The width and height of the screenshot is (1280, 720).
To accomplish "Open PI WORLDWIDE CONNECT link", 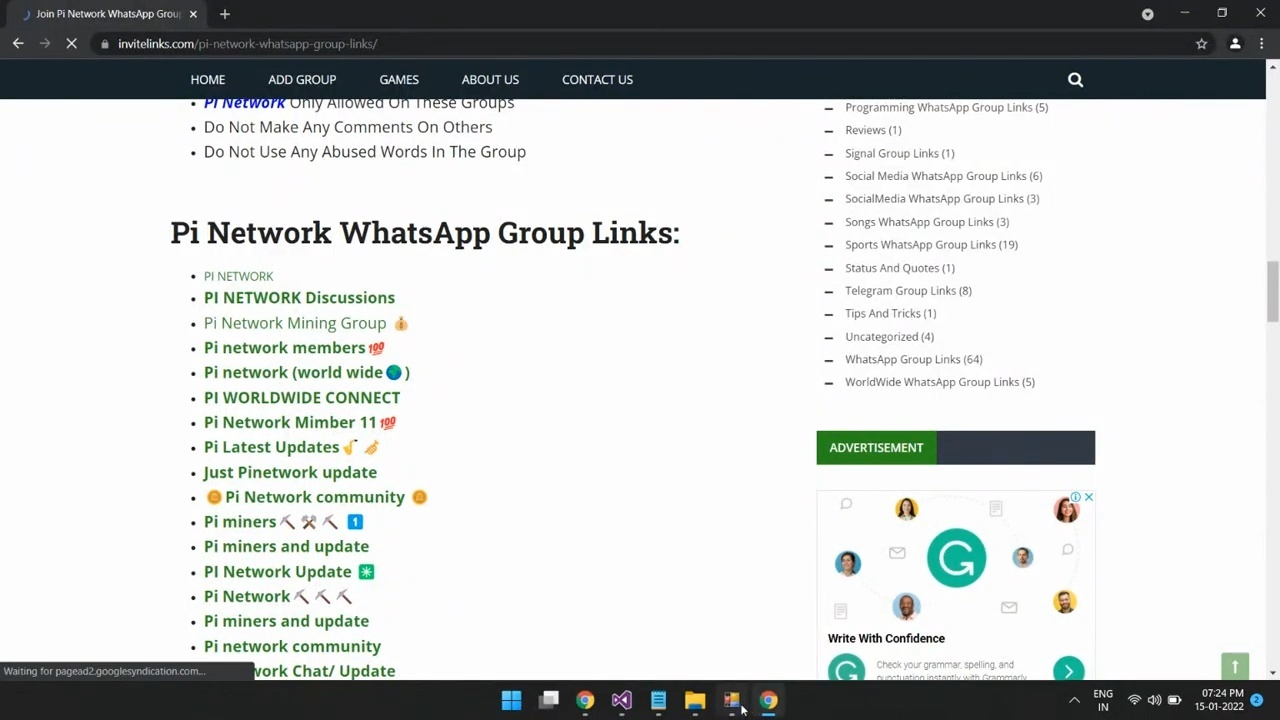I will pos(302,398).
